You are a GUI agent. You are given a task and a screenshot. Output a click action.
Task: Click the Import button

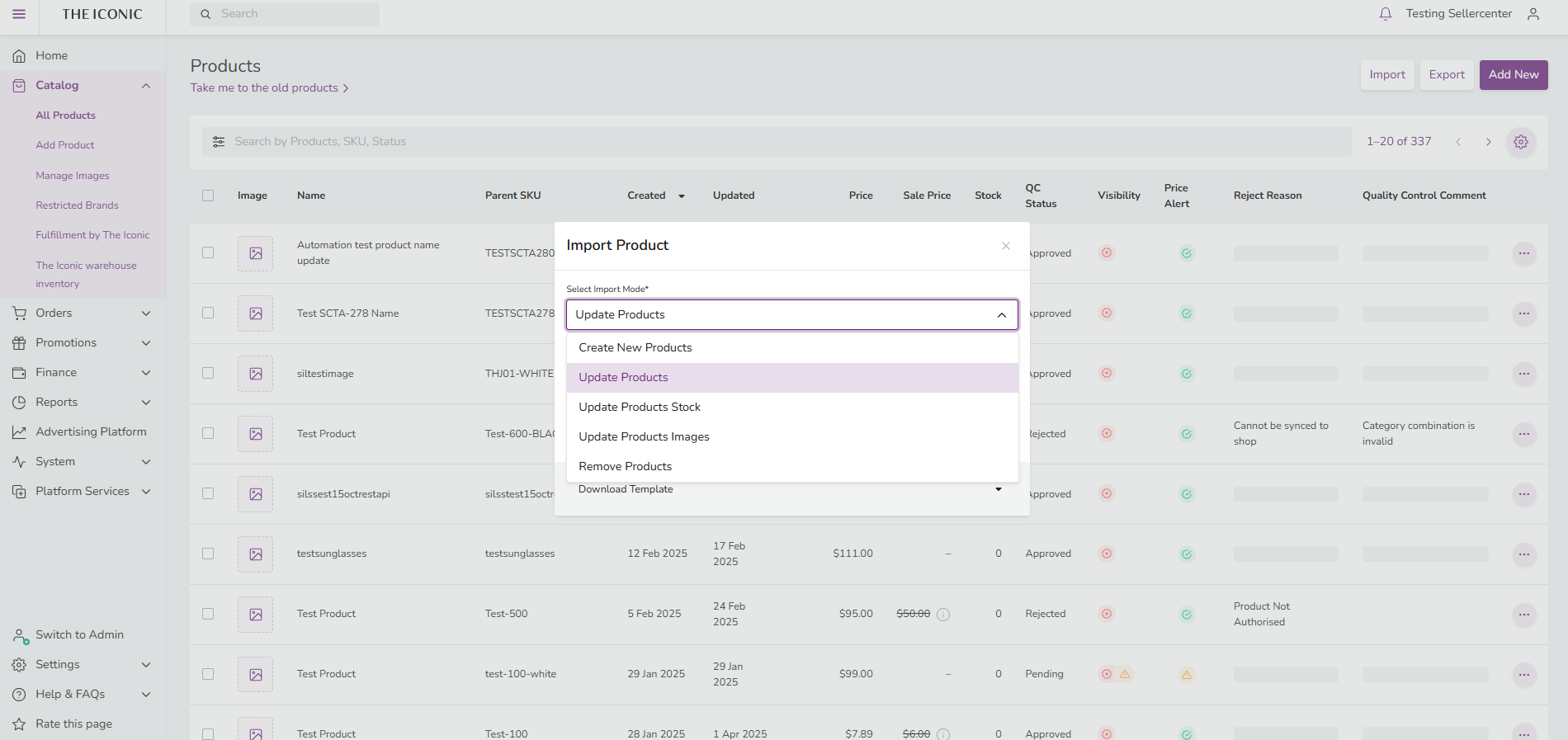pos(1387,75)
